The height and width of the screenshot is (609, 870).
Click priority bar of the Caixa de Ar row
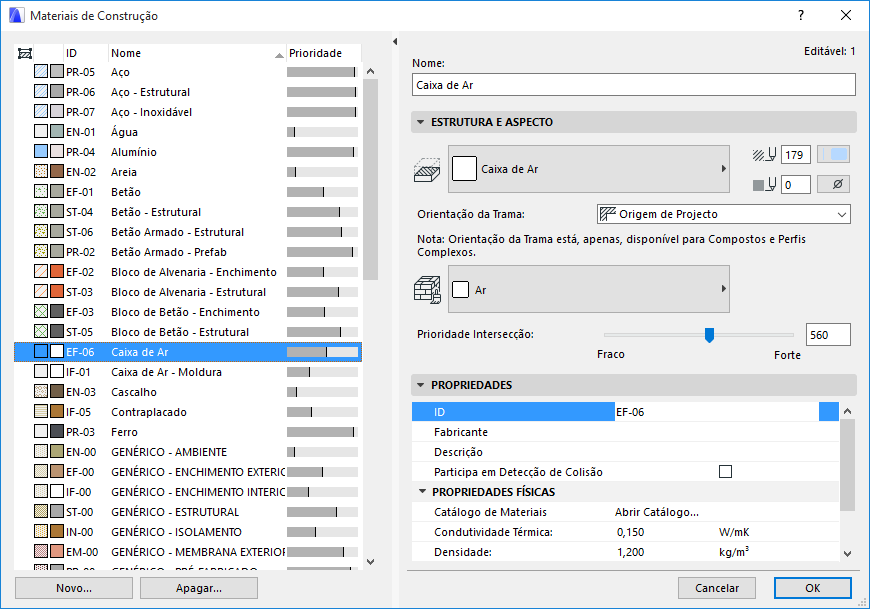(322, 352)
